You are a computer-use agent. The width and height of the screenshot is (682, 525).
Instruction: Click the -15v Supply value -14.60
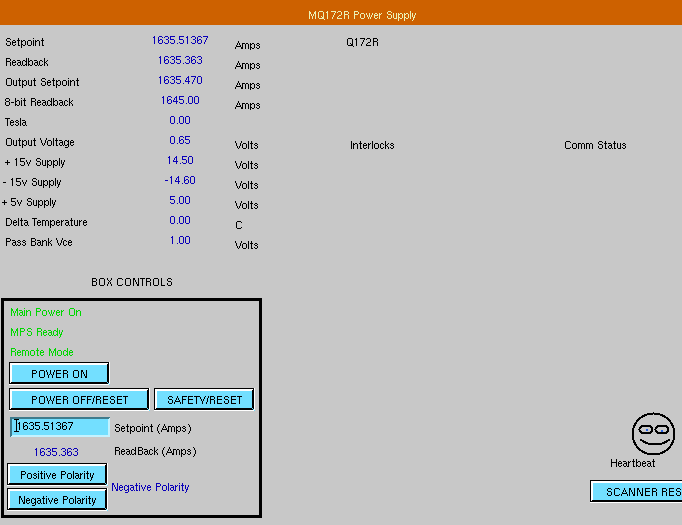click(x=180, y=181)
